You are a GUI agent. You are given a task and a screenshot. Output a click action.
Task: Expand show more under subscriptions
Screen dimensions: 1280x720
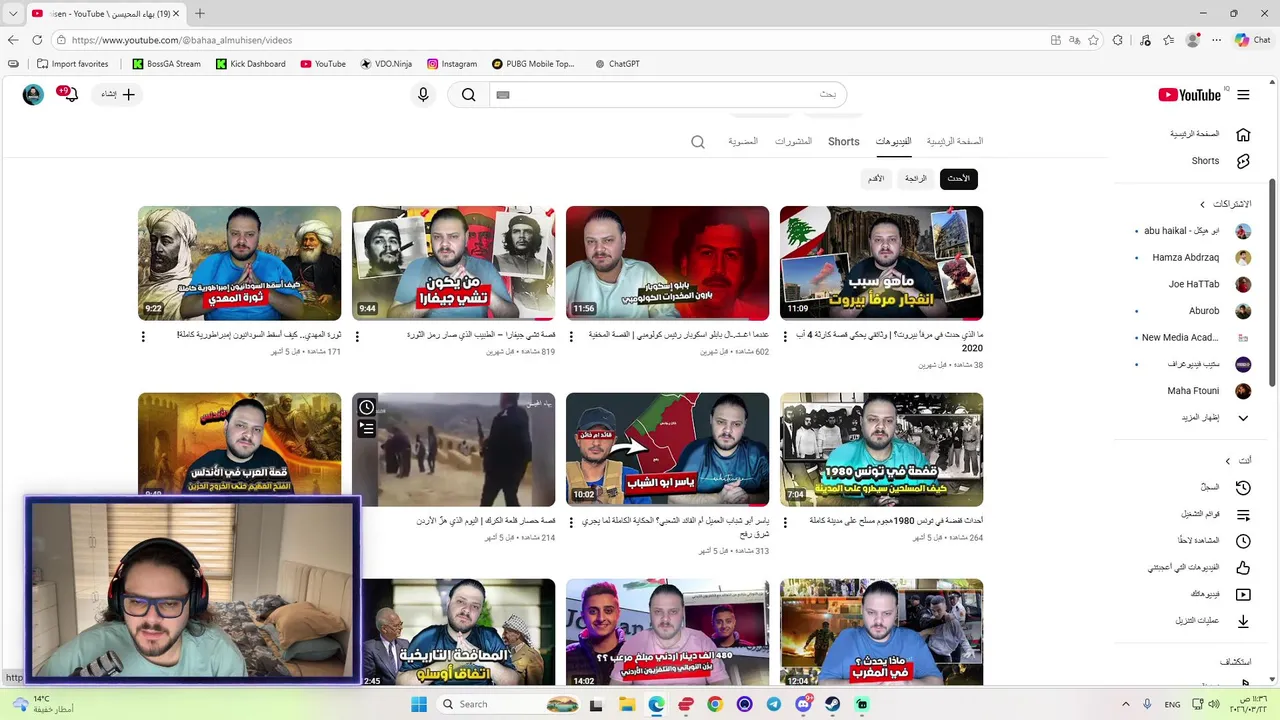(x=1243, y=418)
